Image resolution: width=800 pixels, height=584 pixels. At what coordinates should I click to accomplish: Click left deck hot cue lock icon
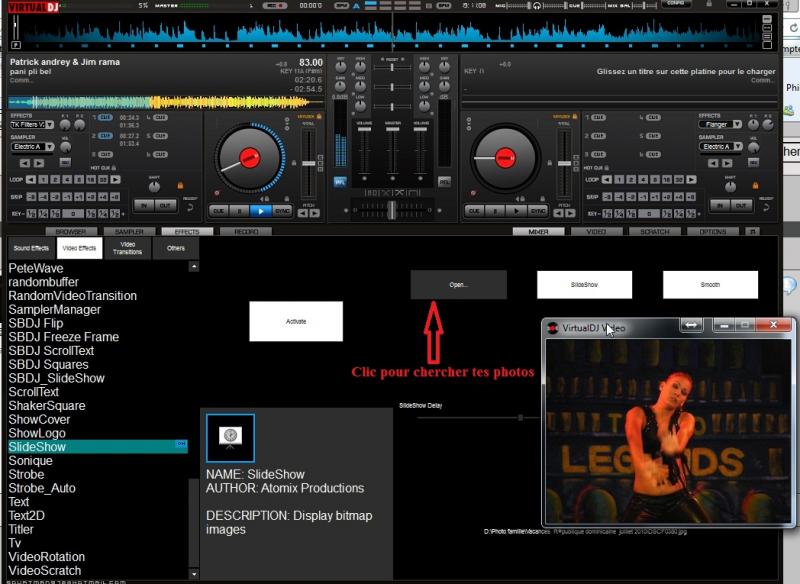pos(113,168)
